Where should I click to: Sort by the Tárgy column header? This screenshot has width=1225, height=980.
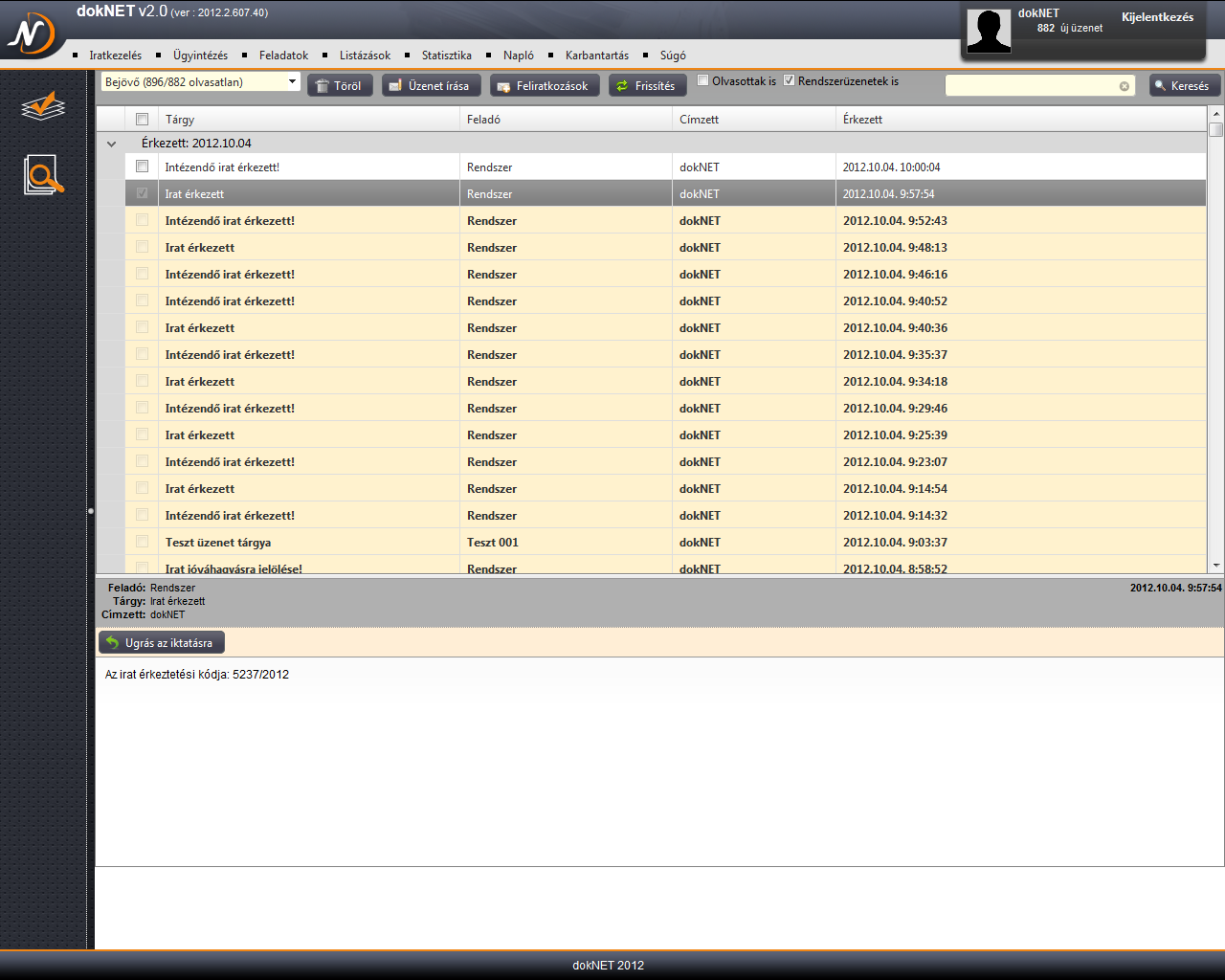coord(309,120)
